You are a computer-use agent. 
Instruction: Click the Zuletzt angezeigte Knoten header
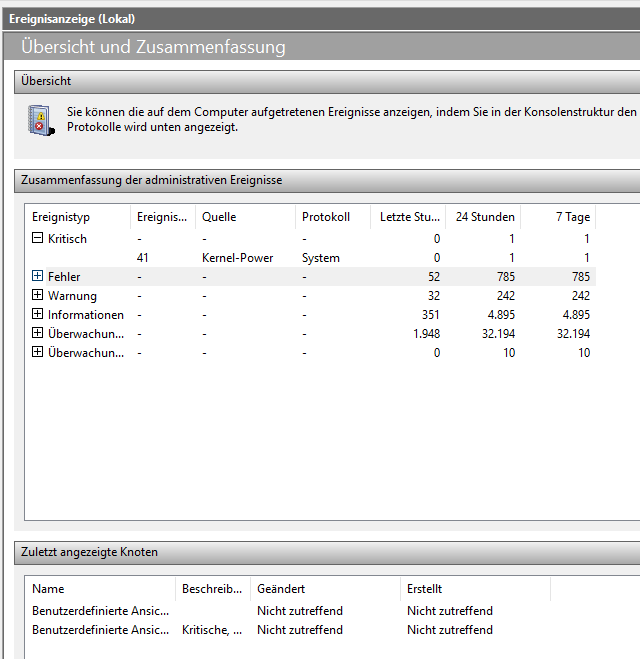point(327,552)
